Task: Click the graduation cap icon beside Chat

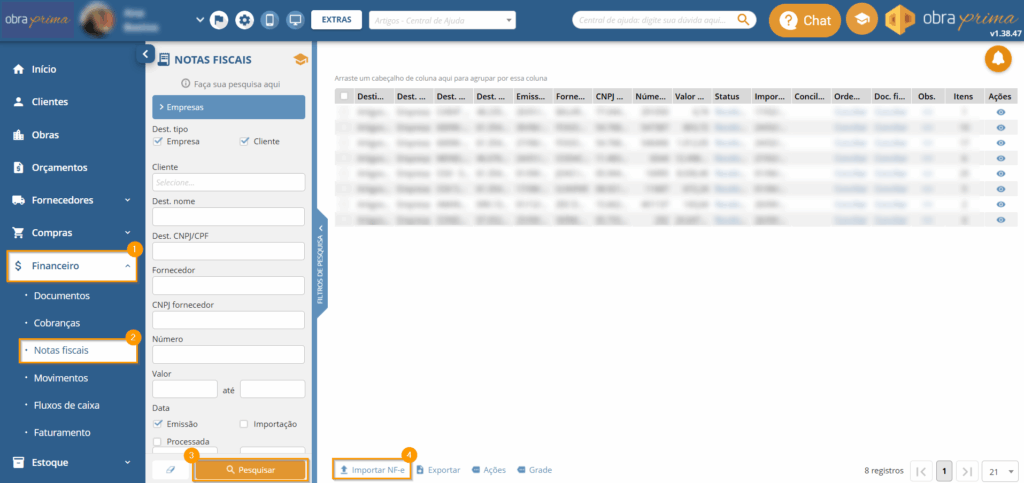Action: point(859,20)
